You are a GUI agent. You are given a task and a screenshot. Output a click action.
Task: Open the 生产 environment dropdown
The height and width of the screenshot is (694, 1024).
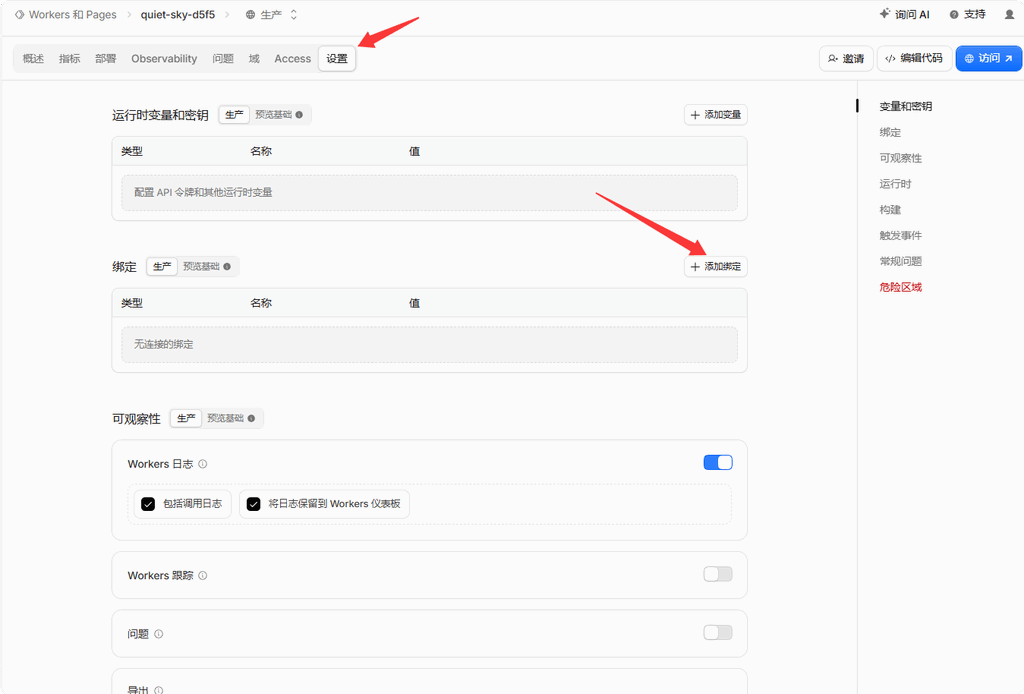[271, 14]
